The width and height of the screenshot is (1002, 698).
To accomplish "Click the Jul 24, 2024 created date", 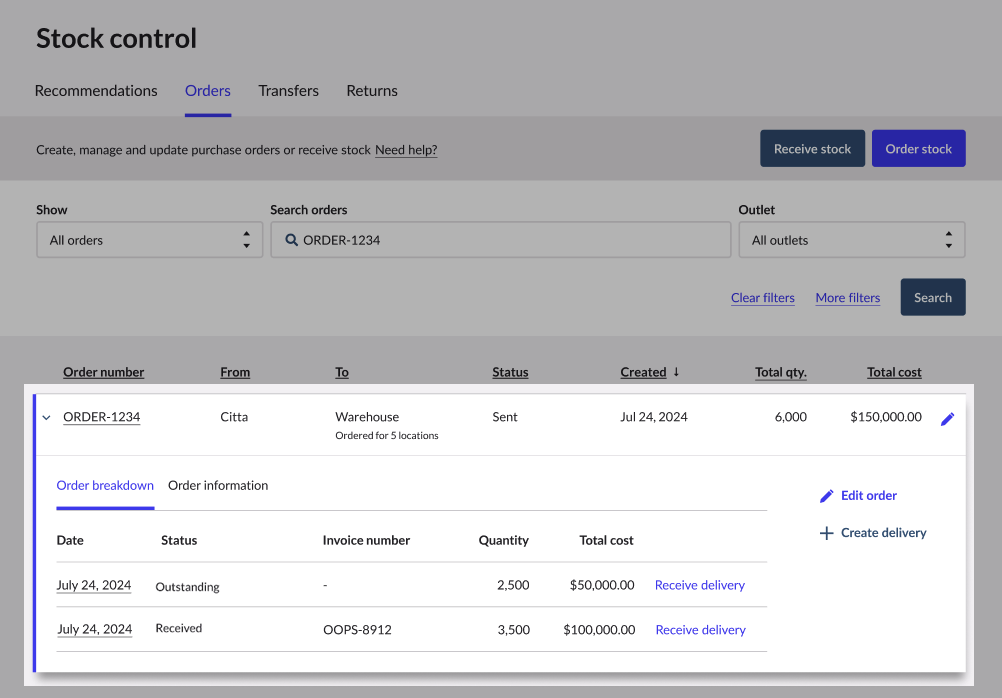I will (654, 417).
